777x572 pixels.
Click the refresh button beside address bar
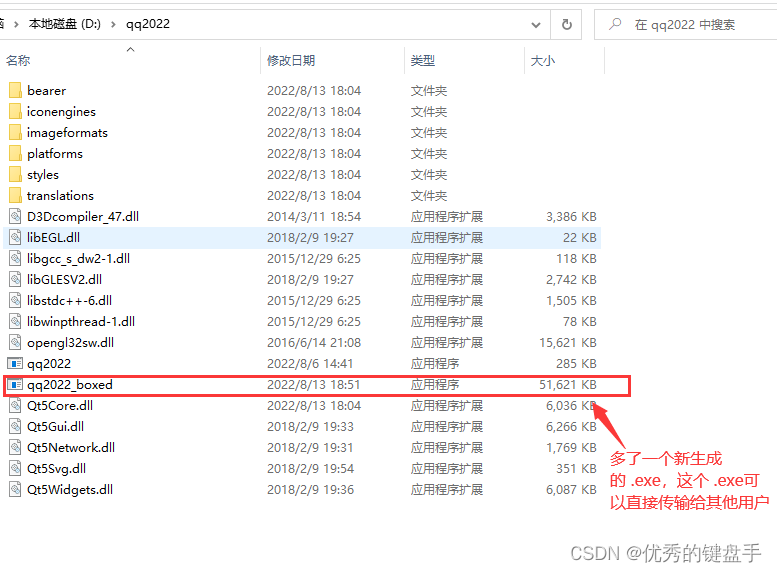(566, 24)
